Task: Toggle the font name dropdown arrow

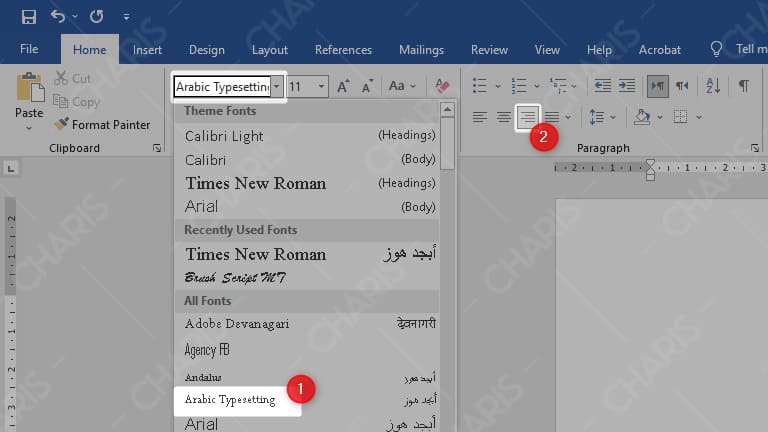Action: coord(277,87)
